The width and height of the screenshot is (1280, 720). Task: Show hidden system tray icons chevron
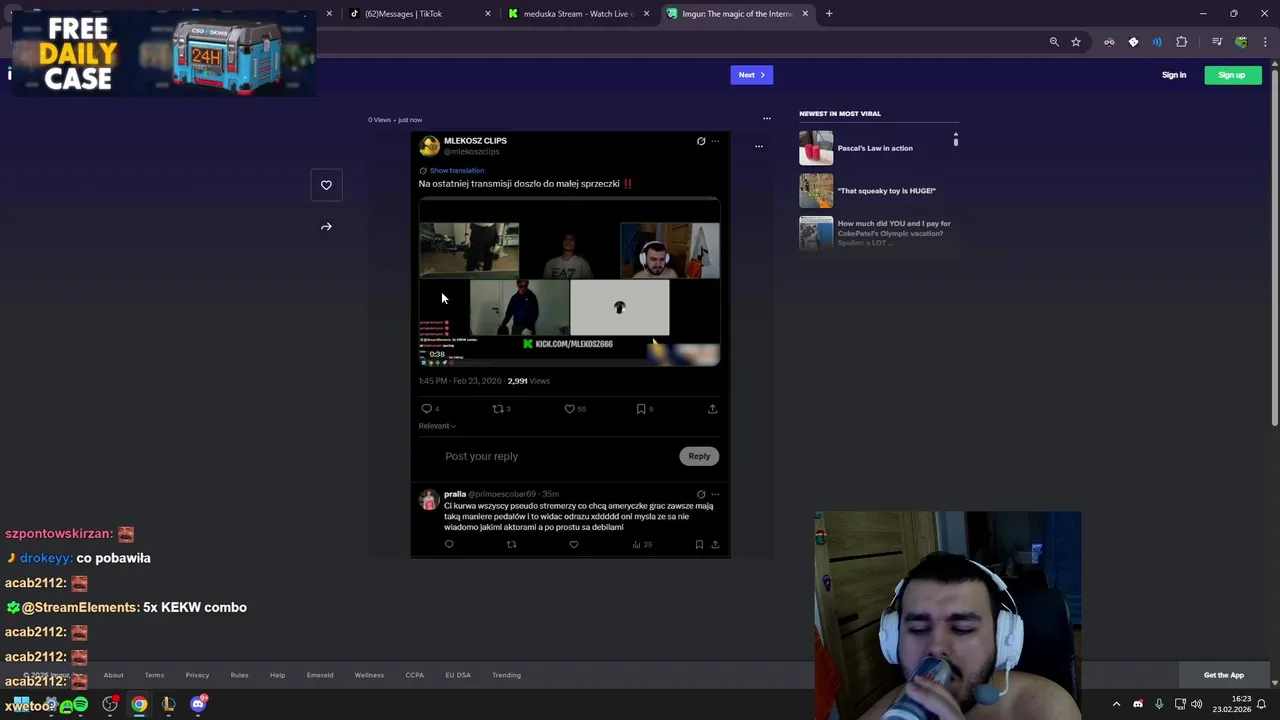1117,704
